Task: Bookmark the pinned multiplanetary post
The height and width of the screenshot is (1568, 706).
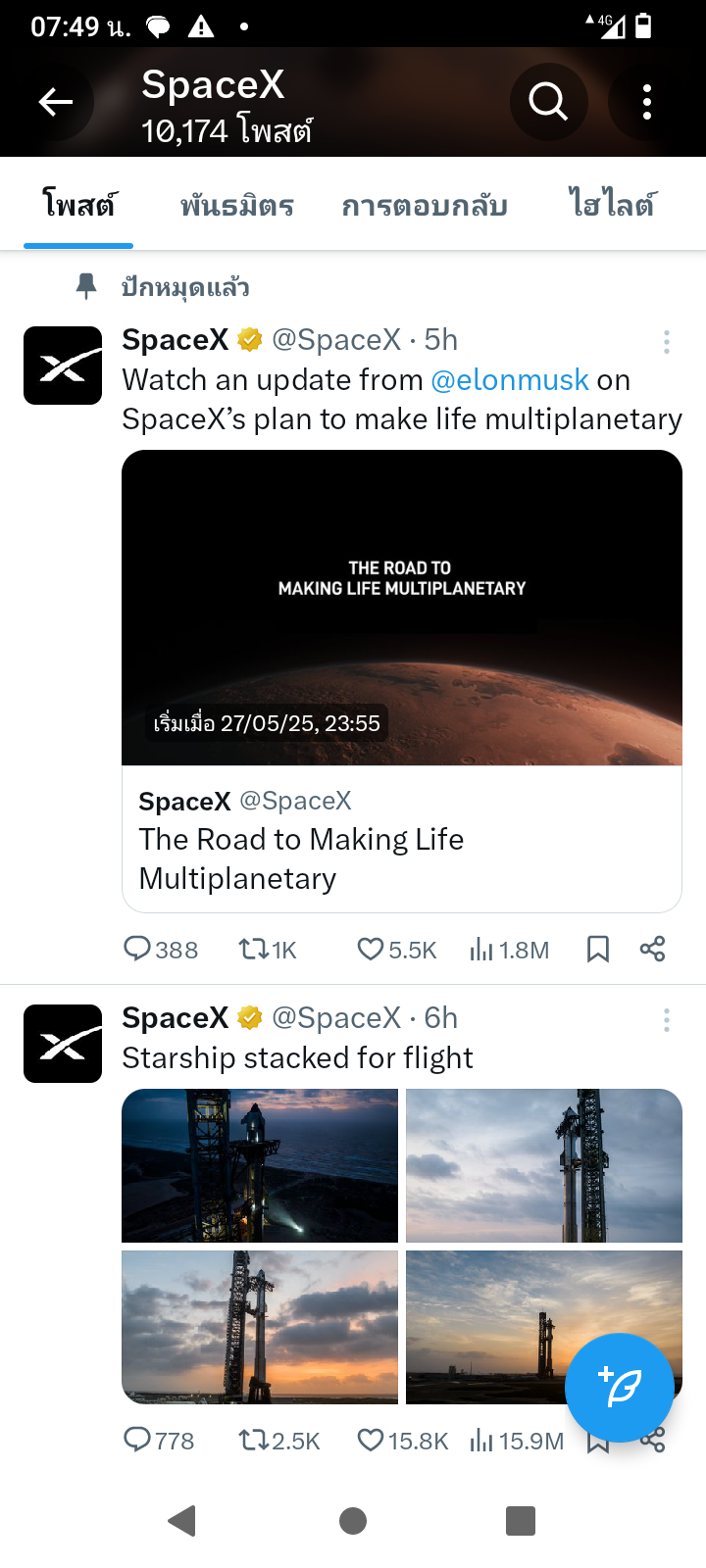Action: pyautogui.click(x=598, y=949)
